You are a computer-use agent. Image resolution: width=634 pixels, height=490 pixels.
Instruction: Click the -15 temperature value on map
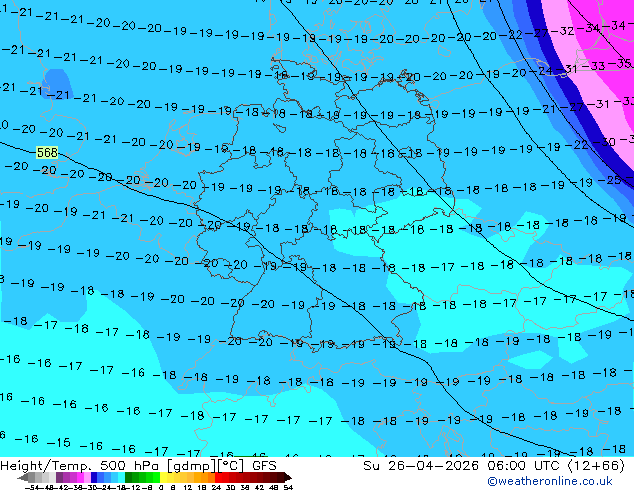[x=59, y=443]
